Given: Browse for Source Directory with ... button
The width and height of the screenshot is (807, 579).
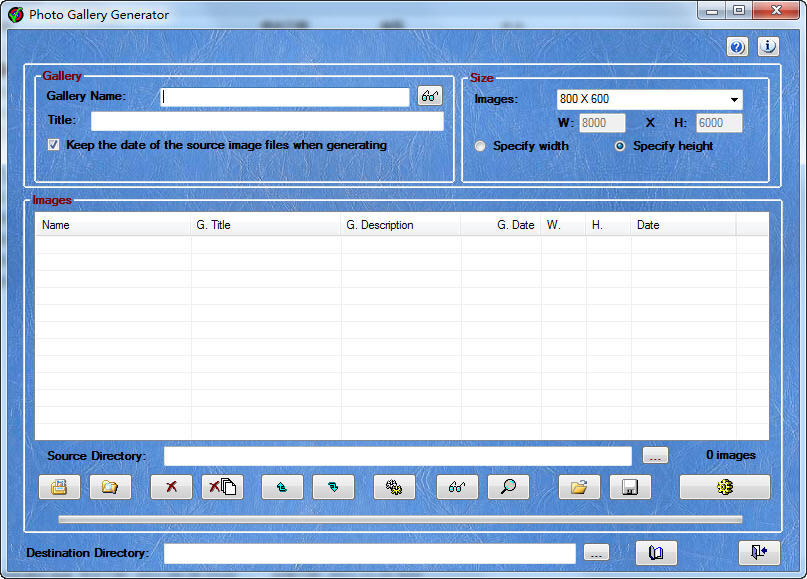Looking at the screenshot, I should pos(655,455).
